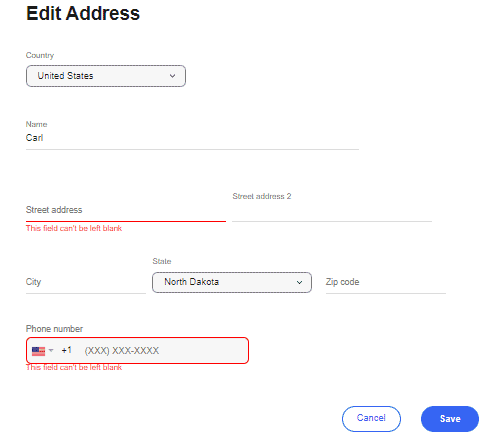Open the phone country code dropdown arrow
This screenshot has height=440, width=489.
51,350
